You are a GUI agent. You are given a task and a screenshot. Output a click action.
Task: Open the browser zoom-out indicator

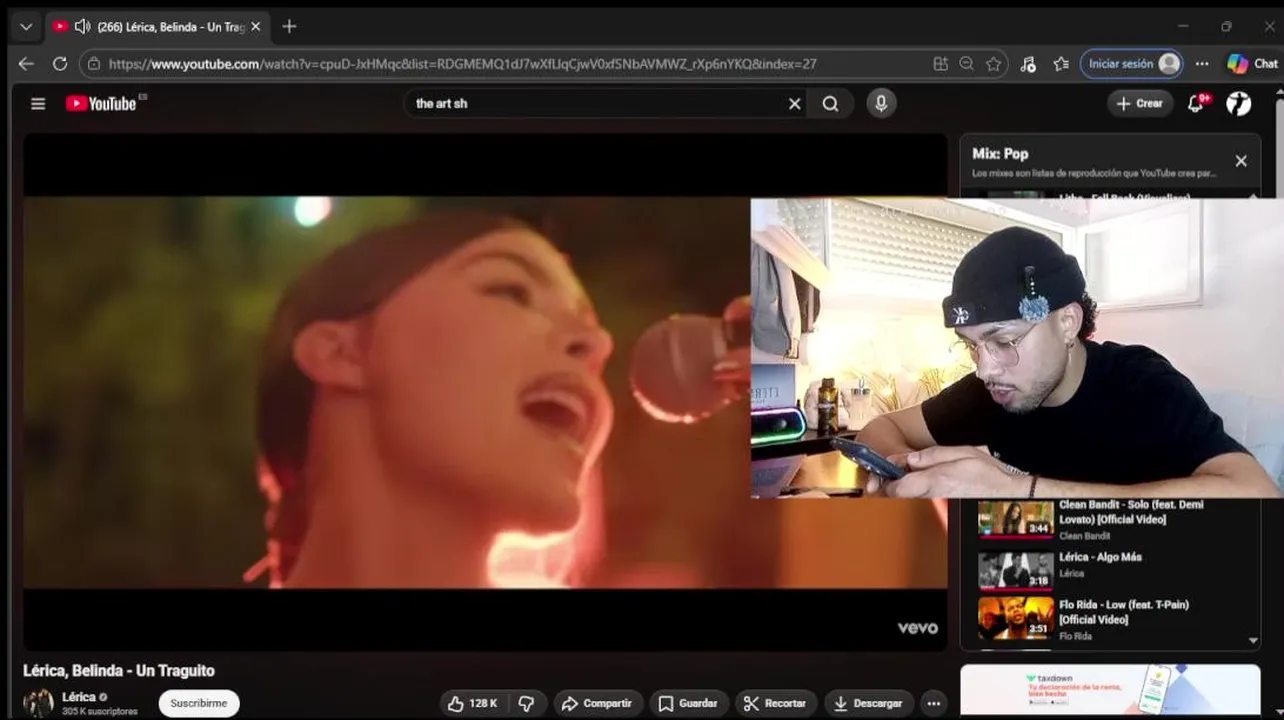(966, 63)
